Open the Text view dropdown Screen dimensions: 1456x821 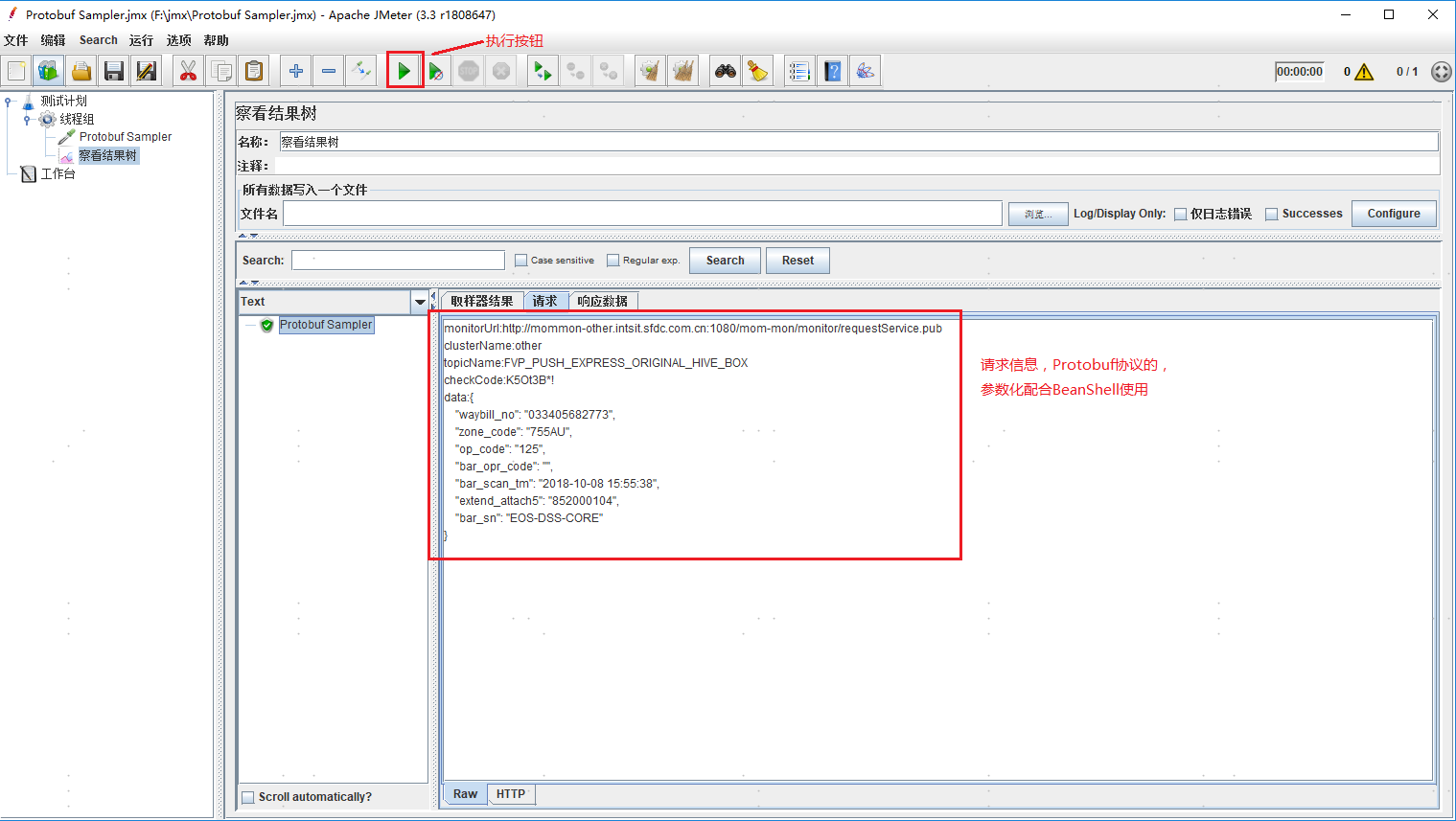click(x=420, y=301)
